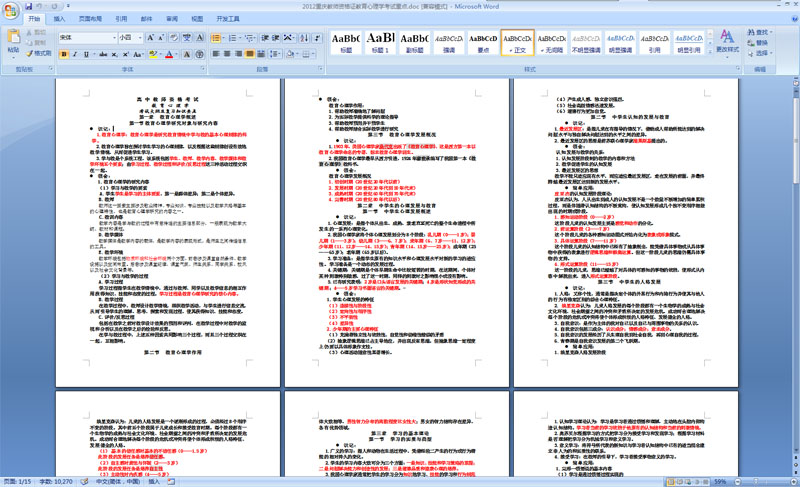The image size is (800, 487).
Task: Center align the text
Action: tap(227, 54)
